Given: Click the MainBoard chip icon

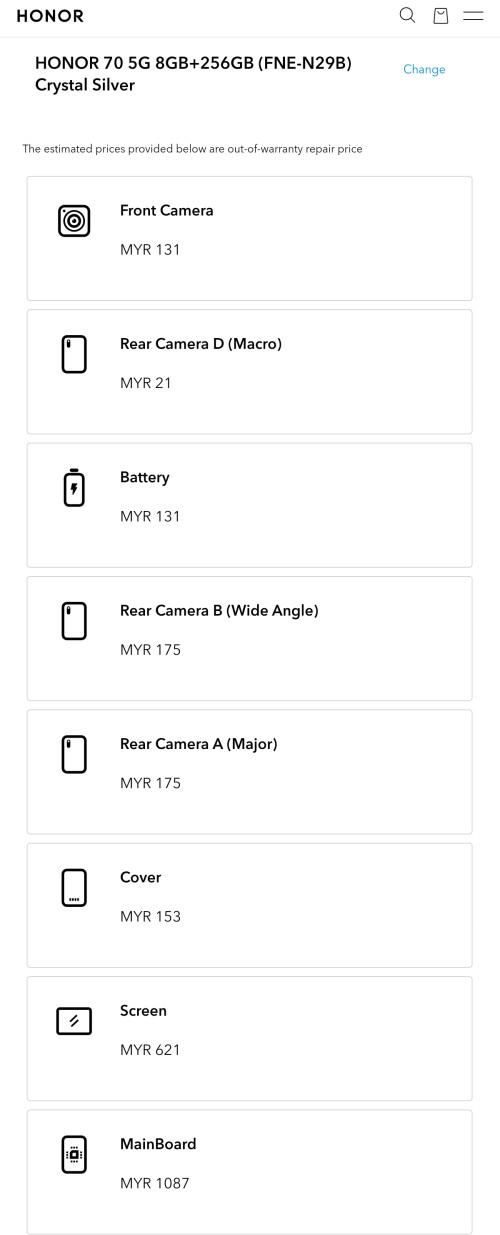Looking at the screenshot, I should (x=74, y=1154).
